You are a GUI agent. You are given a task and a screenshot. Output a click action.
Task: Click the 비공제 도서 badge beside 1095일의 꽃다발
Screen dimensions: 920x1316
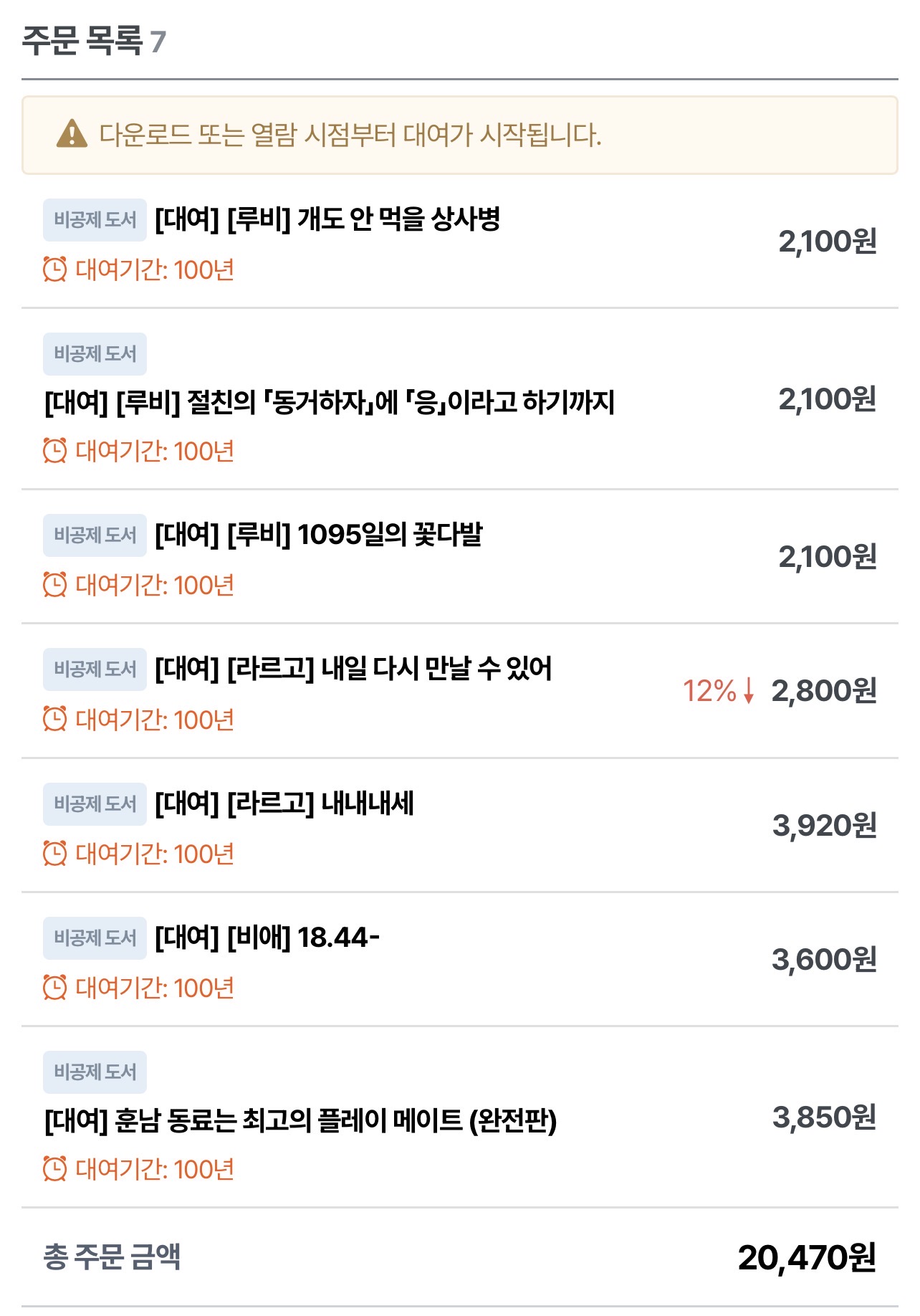[95, 535]
